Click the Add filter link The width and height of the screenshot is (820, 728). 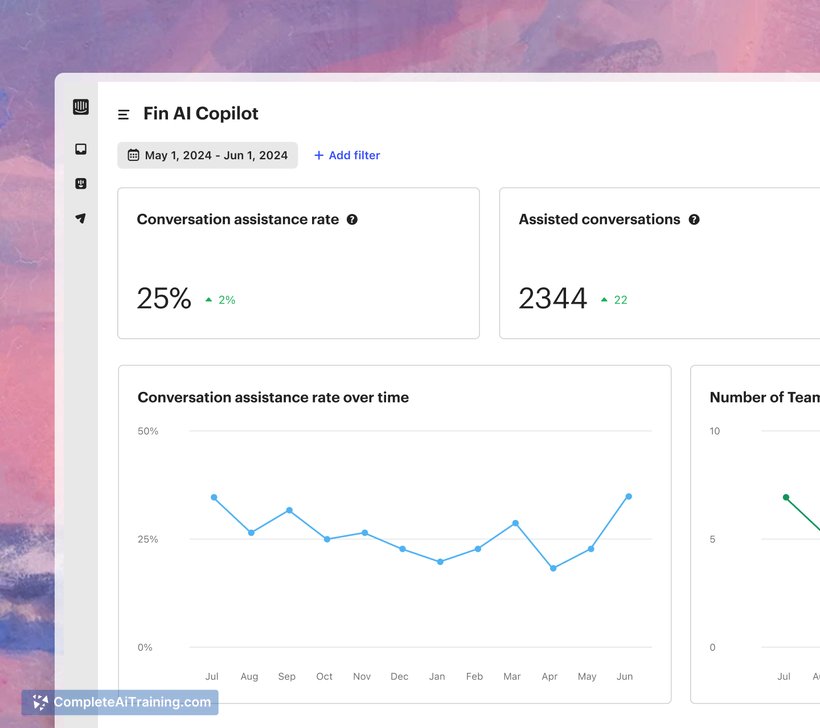point(347,155)
